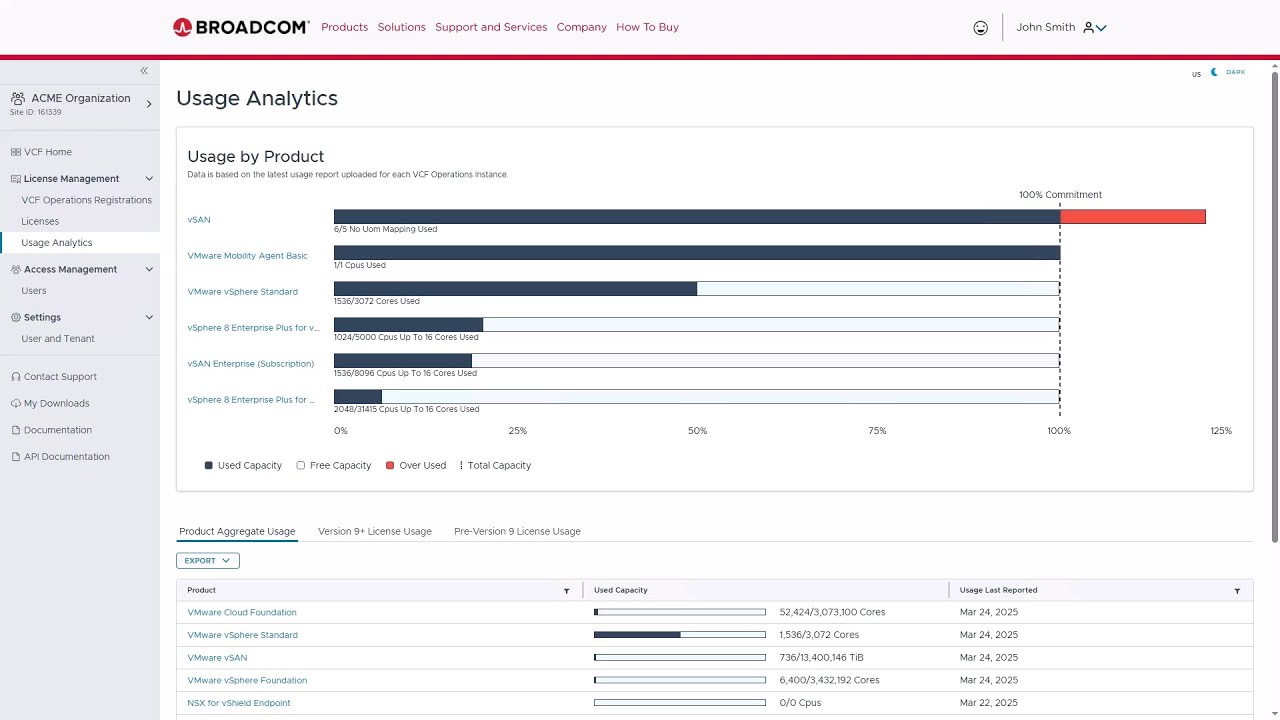Click the vSAN chart label link
Viewport: 1280px width, 720px height.
tap(199, 220)
